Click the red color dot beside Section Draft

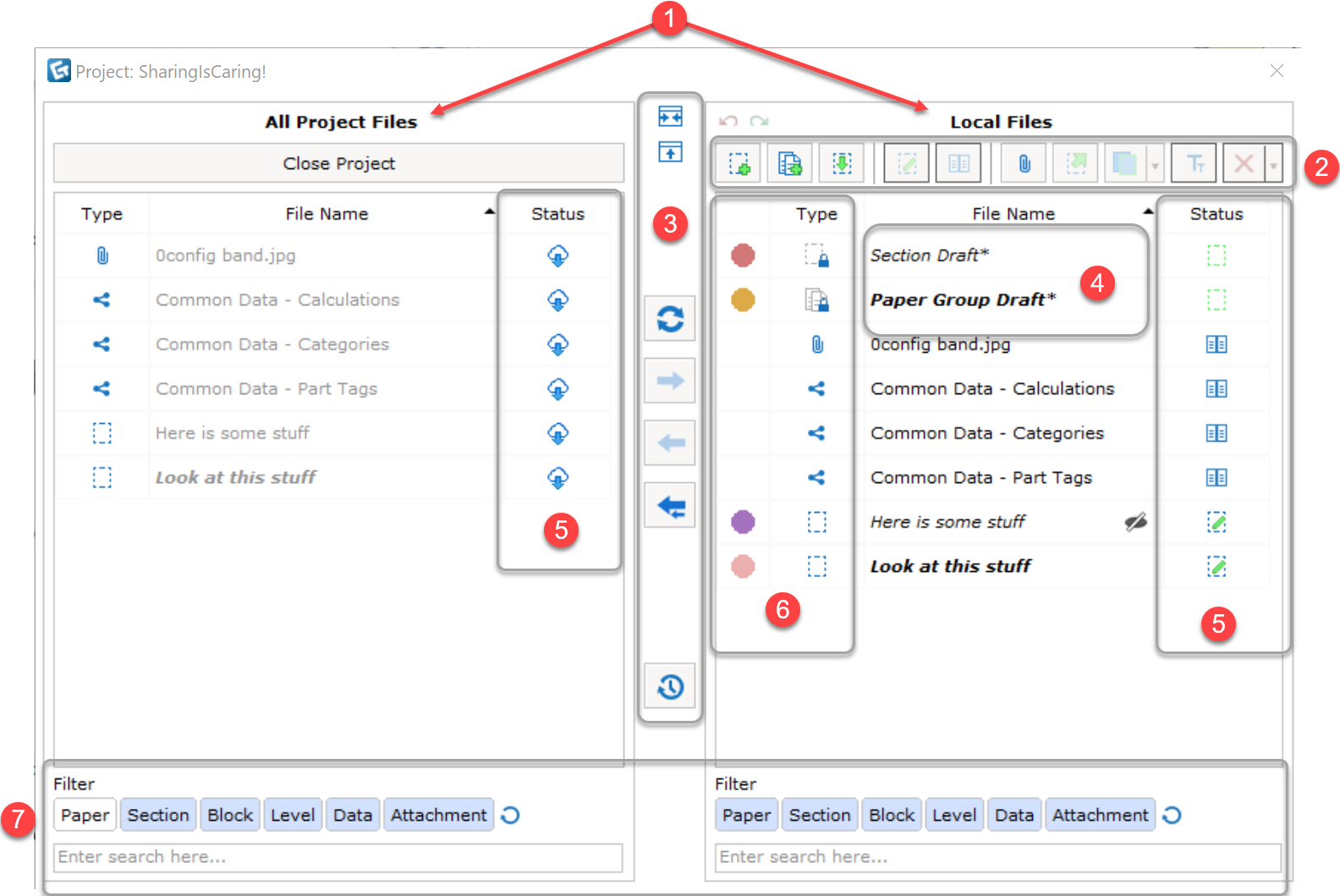pyautogui.click(x=743, y=255)
